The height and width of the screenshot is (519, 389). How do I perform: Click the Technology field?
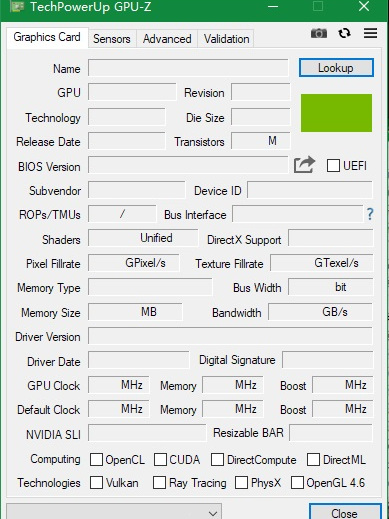tap(127, 117)
